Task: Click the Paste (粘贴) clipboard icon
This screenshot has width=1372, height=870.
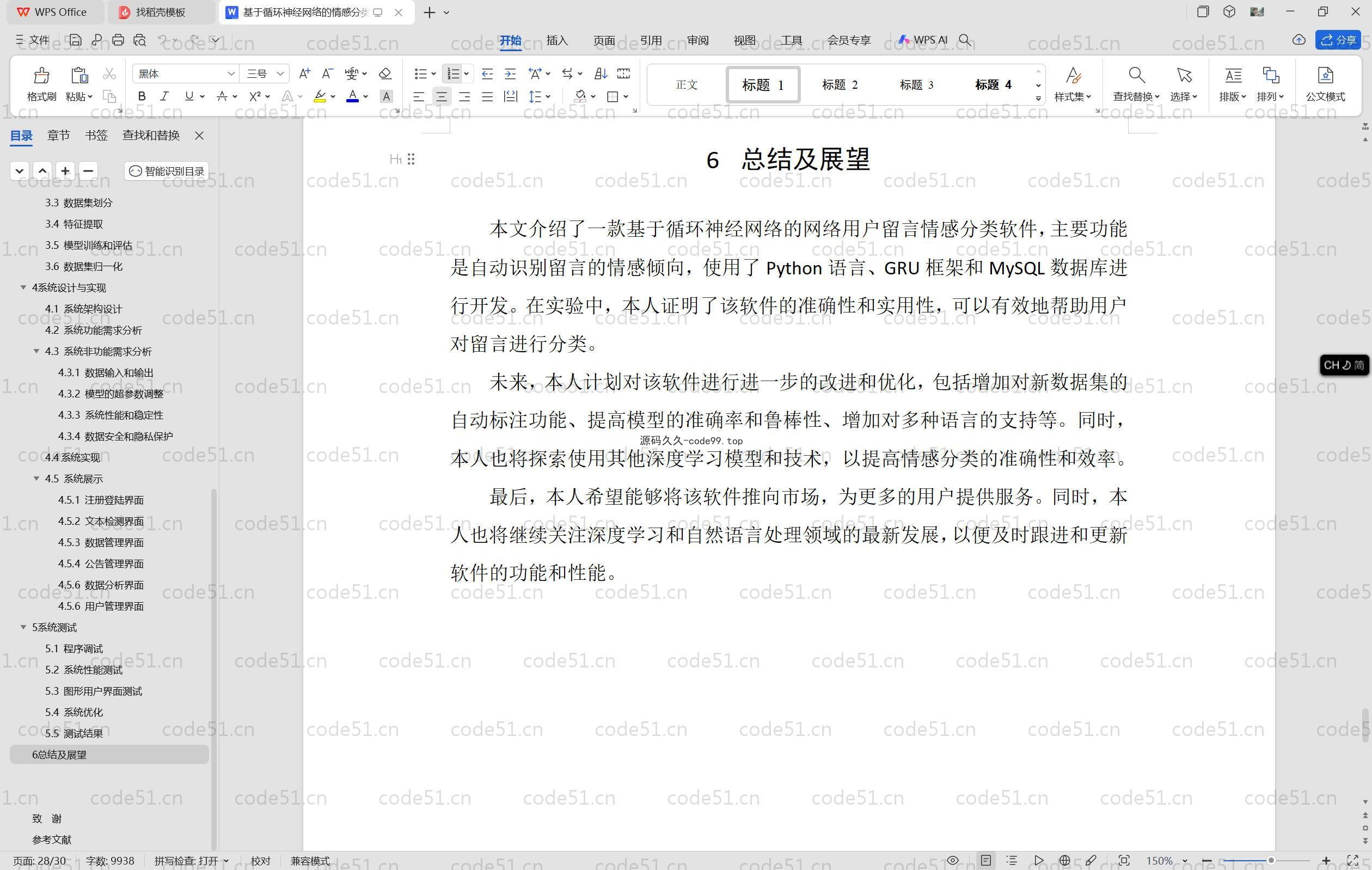Action: click(79, 75)
